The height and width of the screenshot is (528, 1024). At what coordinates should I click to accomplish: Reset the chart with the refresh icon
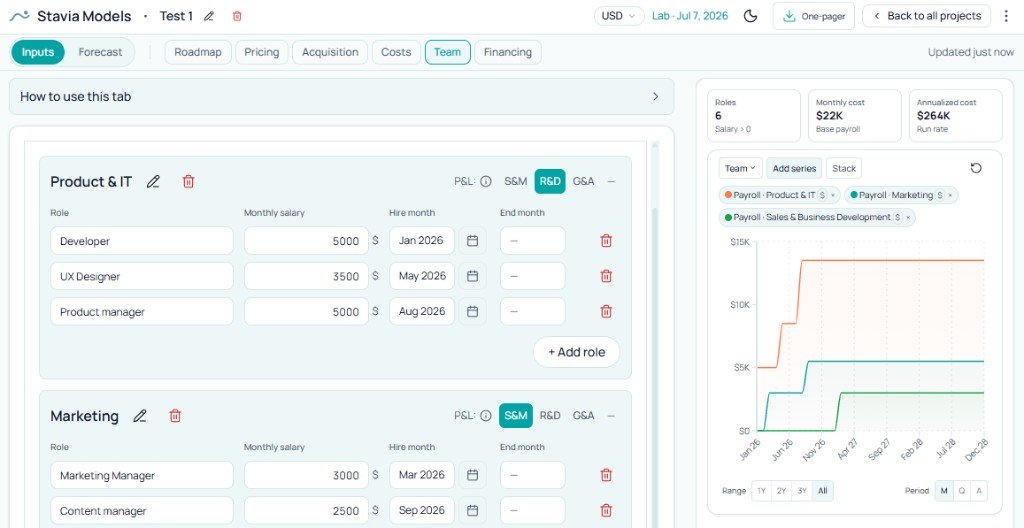tap(976, 168)
